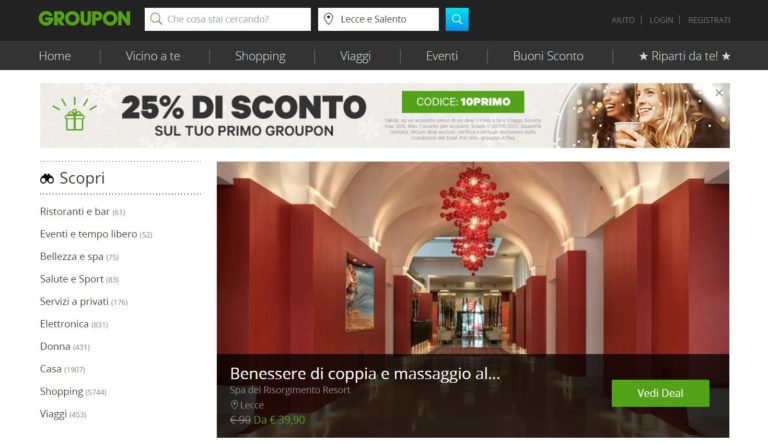Click the binoculars icon beside Scopri

pos(47,178)
